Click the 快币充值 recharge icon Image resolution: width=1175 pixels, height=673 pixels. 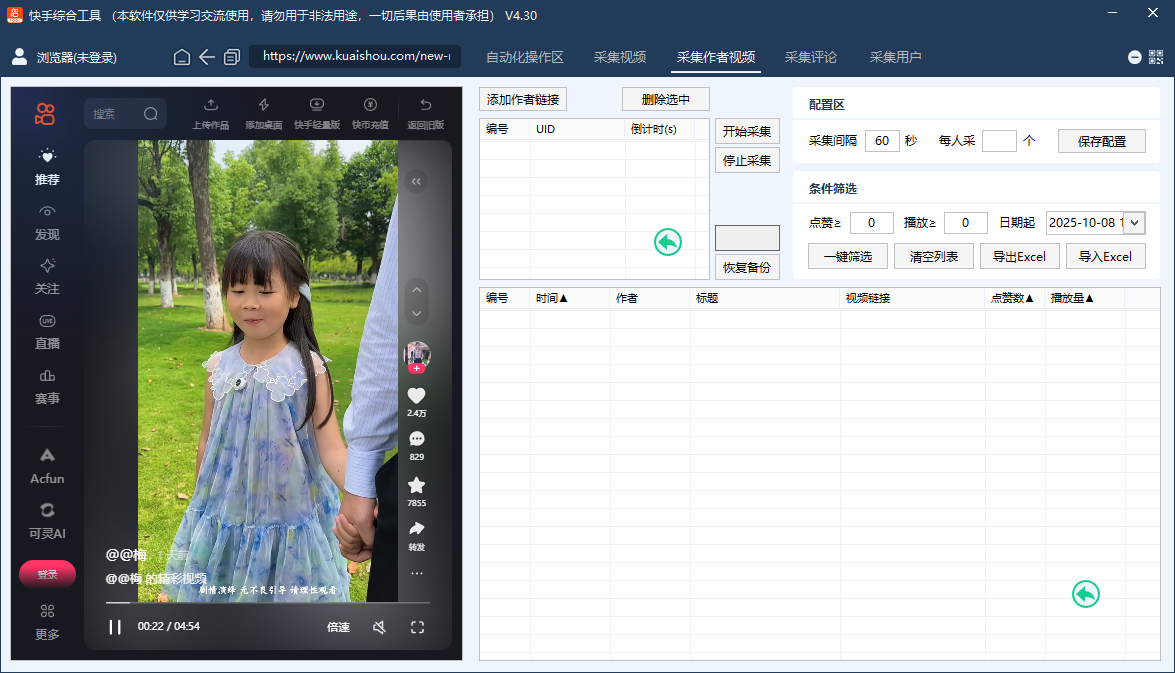tap(370, 110)
